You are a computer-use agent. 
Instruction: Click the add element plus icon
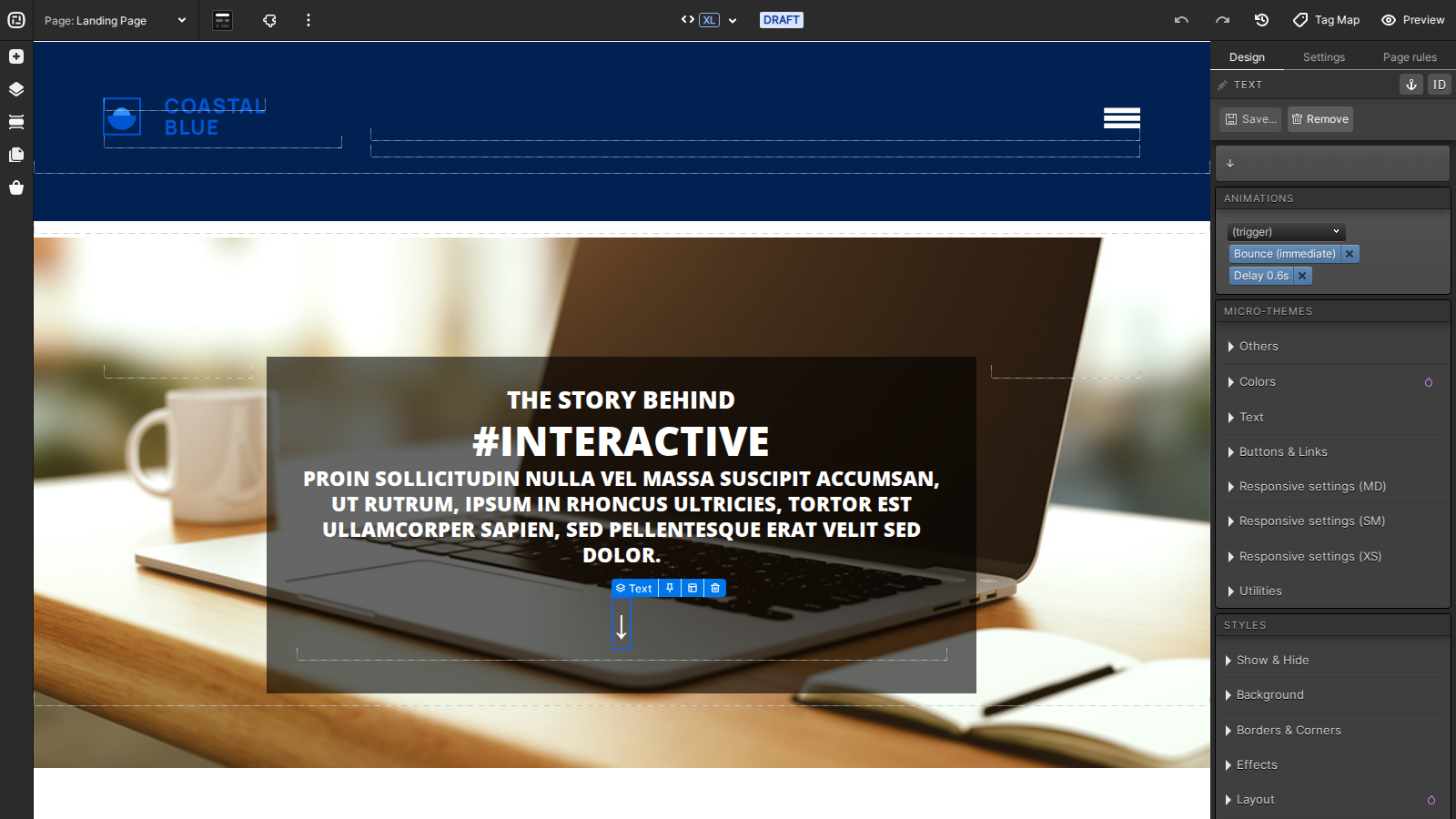16,56
